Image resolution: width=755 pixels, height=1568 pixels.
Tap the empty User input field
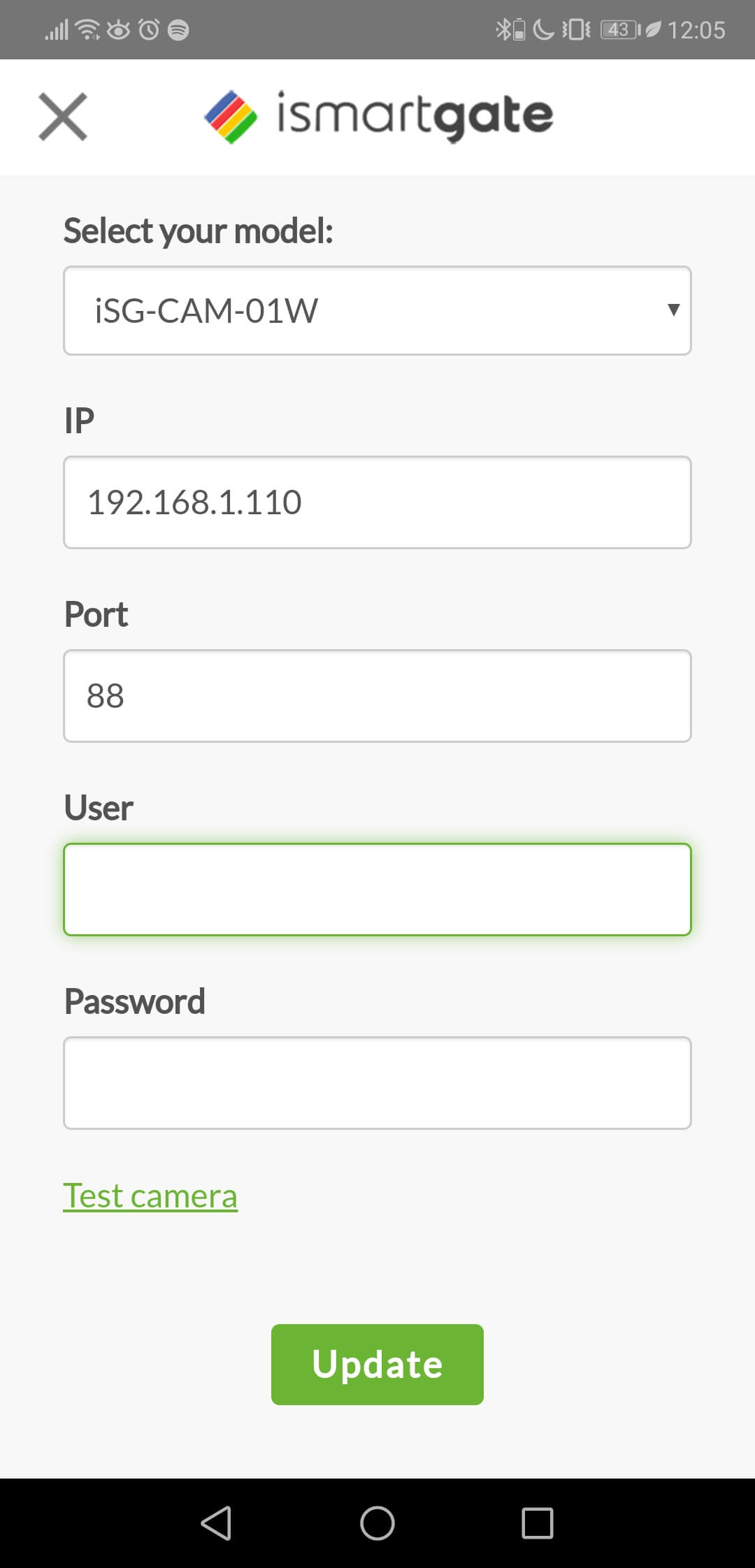click(377, 890)
